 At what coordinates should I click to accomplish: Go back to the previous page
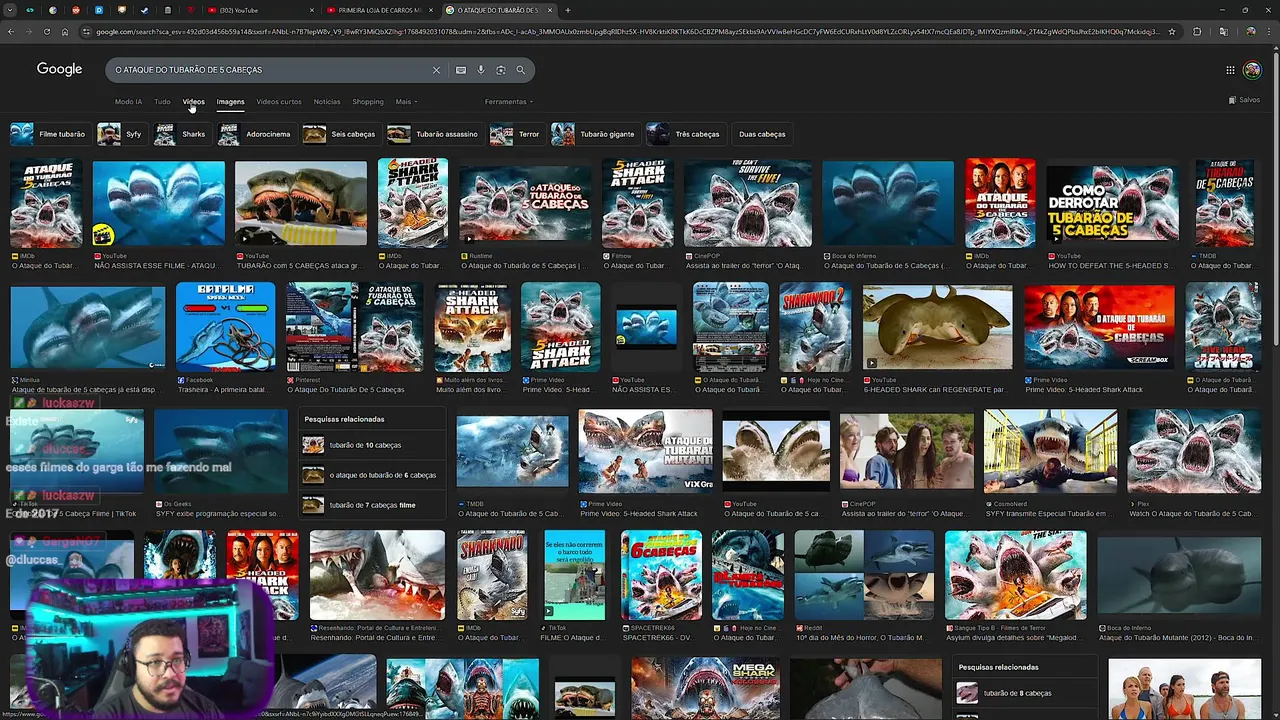tap(11, 32)
